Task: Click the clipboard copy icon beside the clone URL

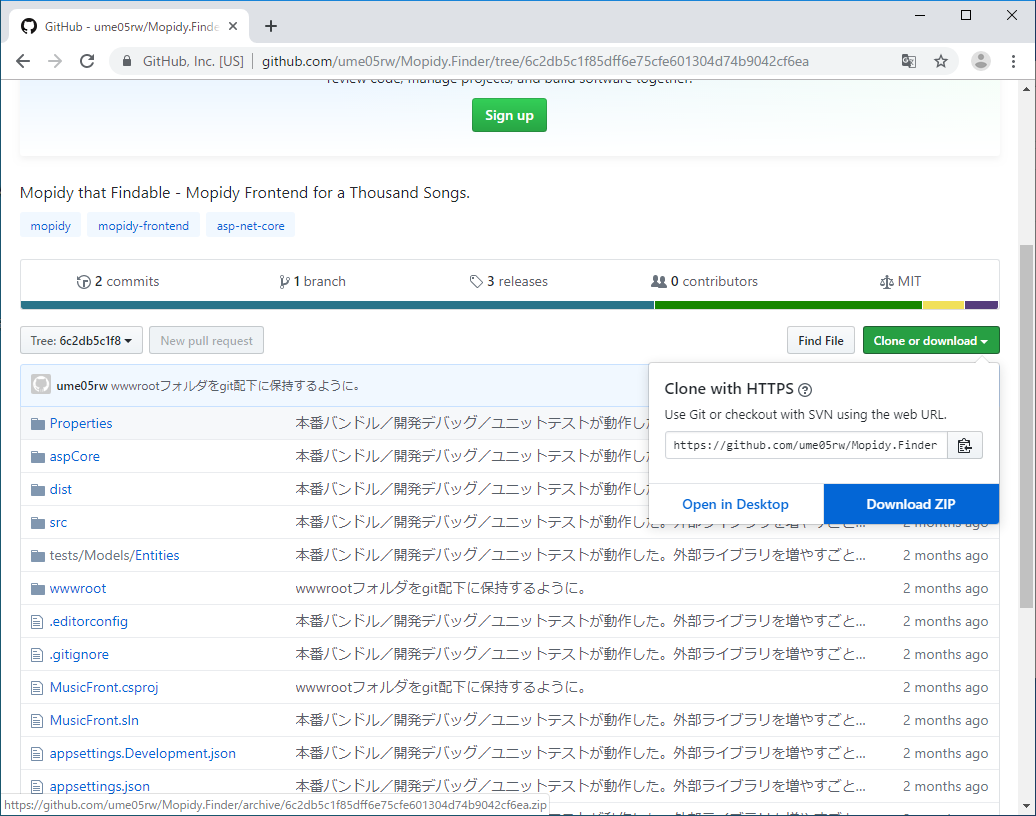Action: point(964,445)
